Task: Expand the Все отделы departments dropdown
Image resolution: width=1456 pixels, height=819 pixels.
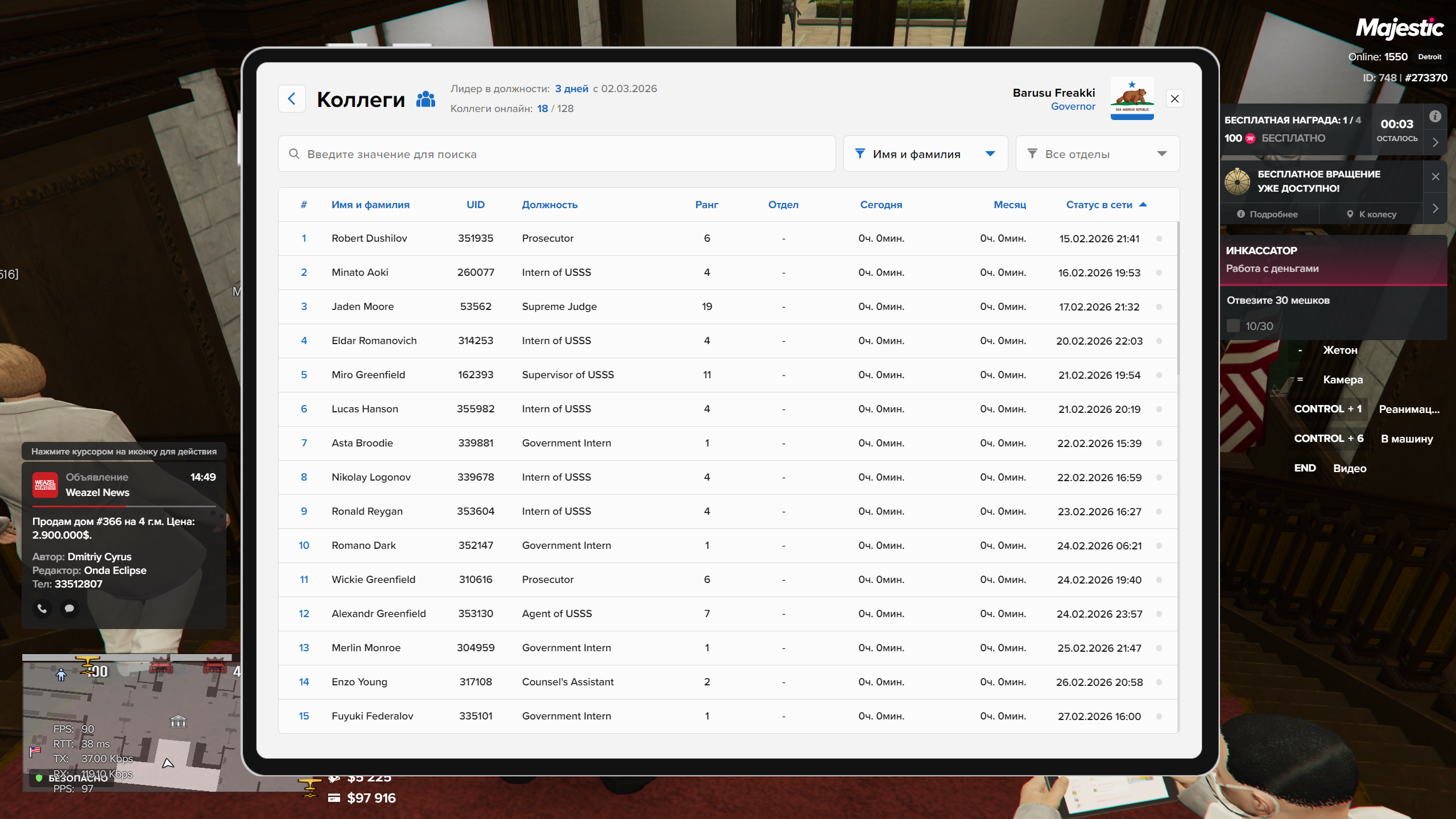Action: [1097, 154]
